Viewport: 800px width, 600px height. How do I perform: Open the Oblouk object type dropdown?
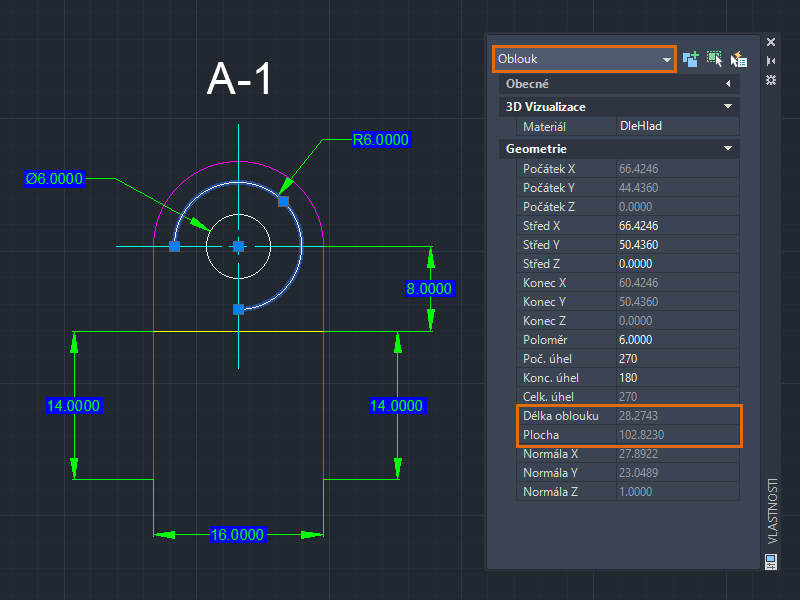[x=584, y=59]
